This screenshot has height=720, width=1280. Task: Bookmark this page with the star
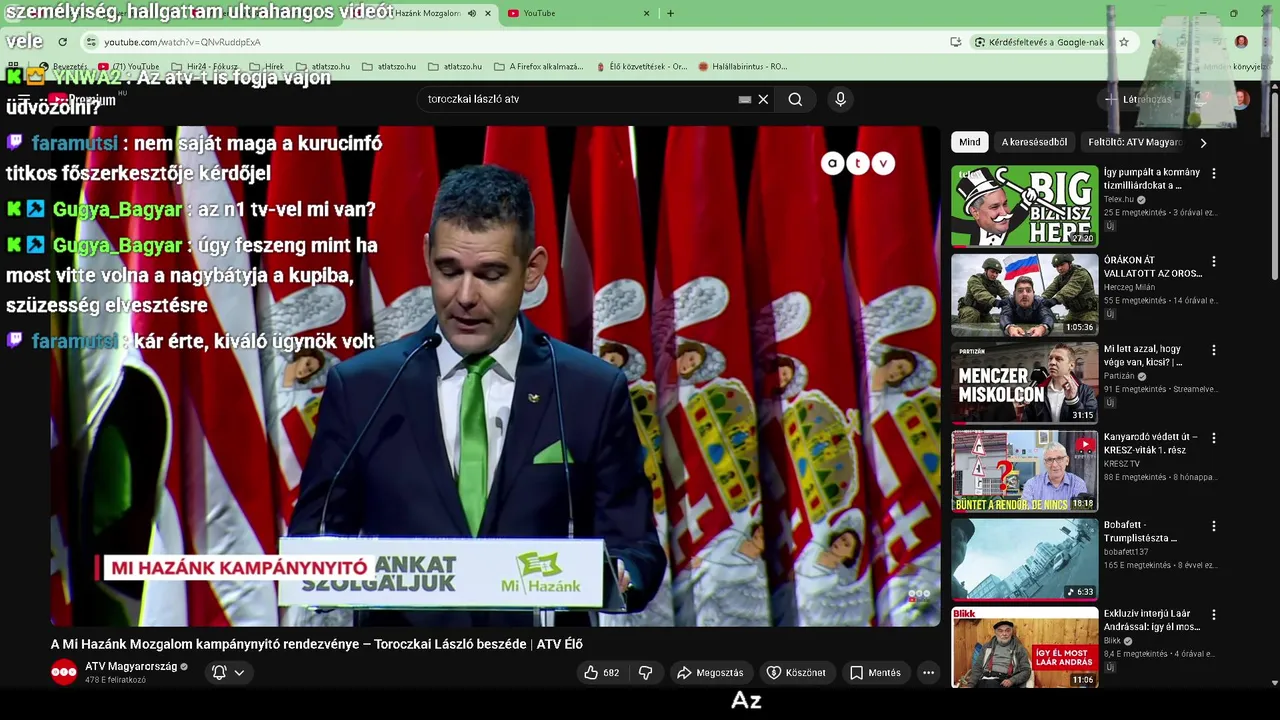tap(1124, 42)
